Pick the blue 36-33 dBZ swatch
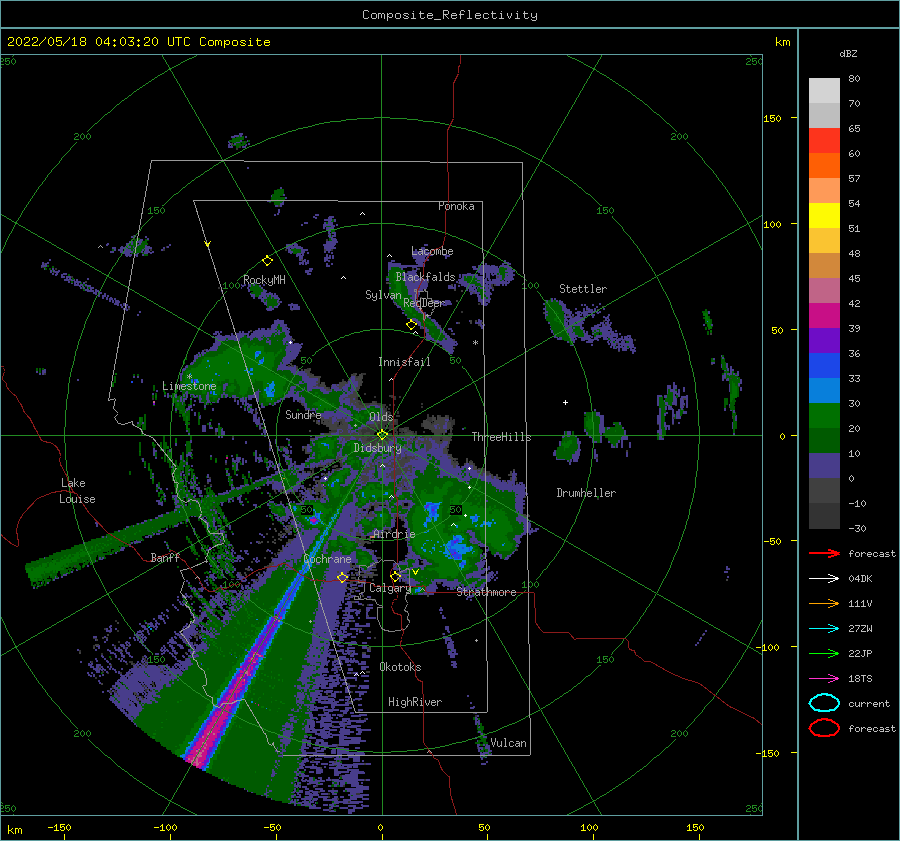900x841 pixels. click(824, 366)
